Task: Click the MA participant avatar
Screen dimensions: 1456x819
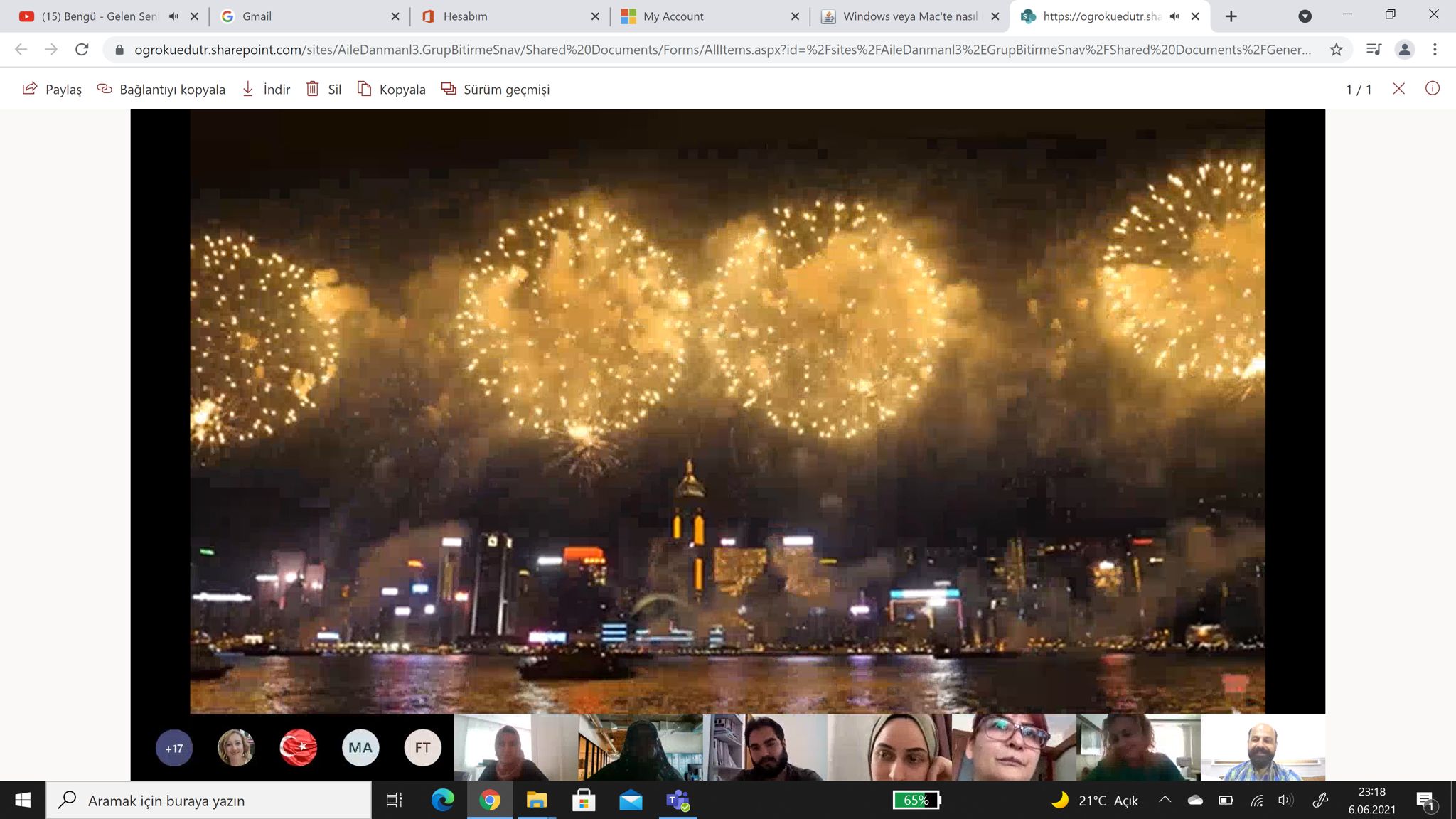Action: (x=360, y=748)
